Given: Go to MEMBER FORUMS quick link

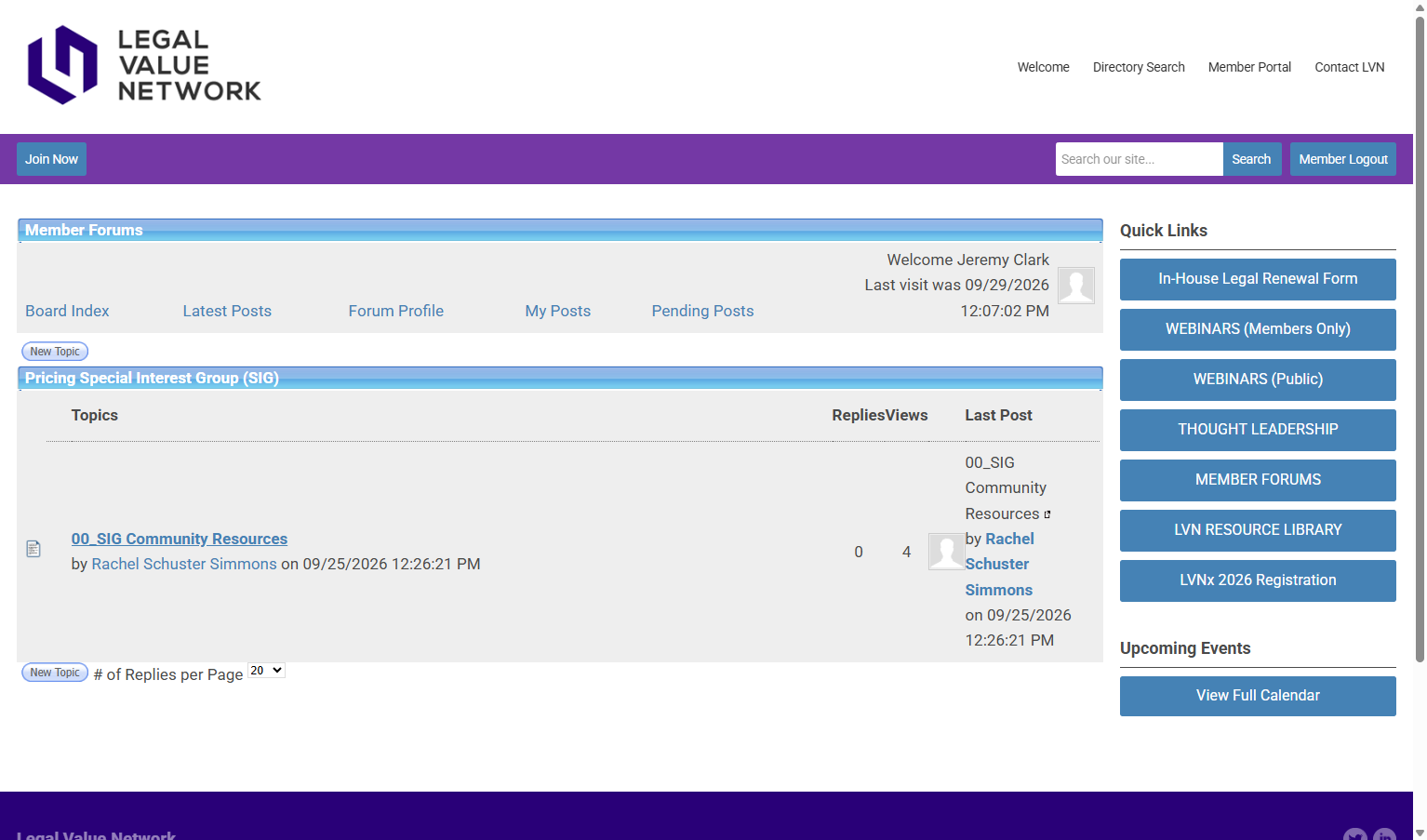Looking at the screenshot, I should pyautogui.click(x=1258, y=480).
